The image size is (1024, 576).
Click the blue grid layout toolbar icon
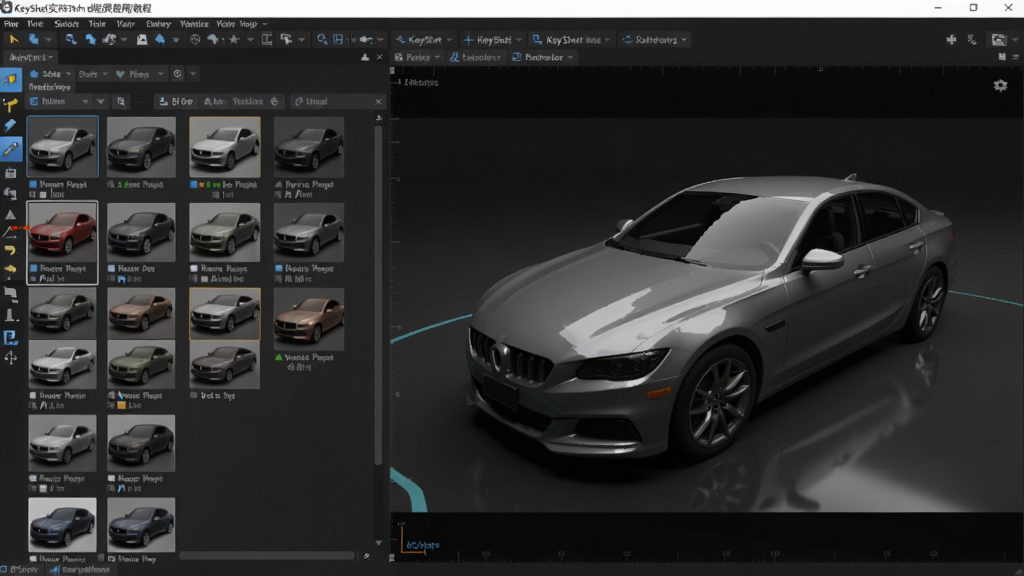pos(338,40)
